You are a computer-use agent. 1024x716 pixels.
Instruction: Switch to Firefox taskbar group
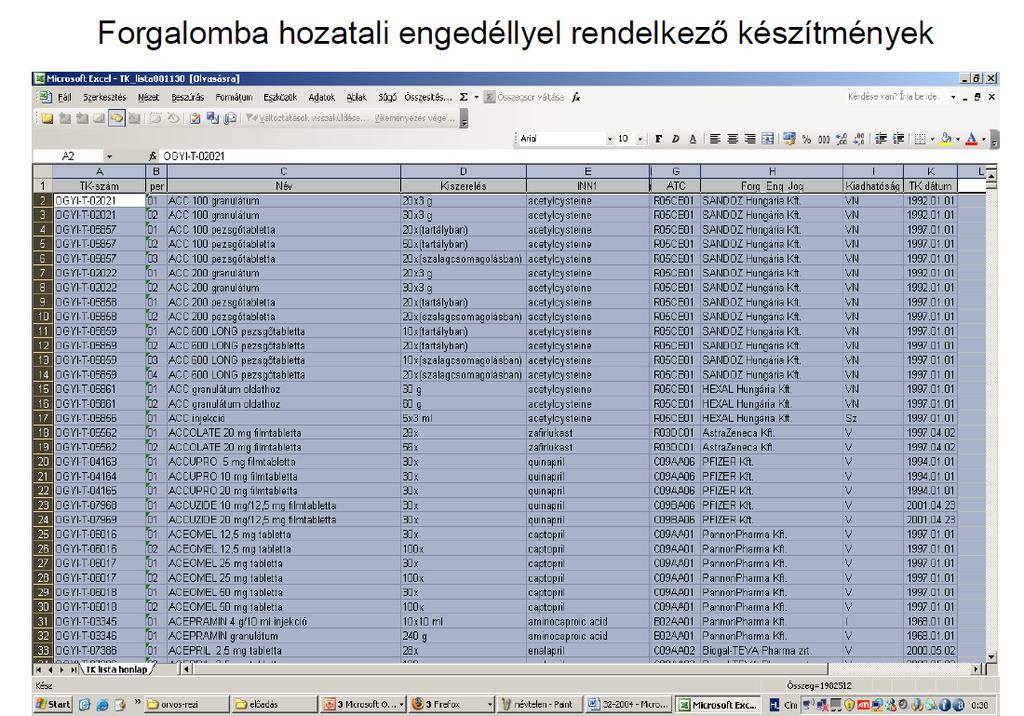pyautogui.click(x=451, y=704)
